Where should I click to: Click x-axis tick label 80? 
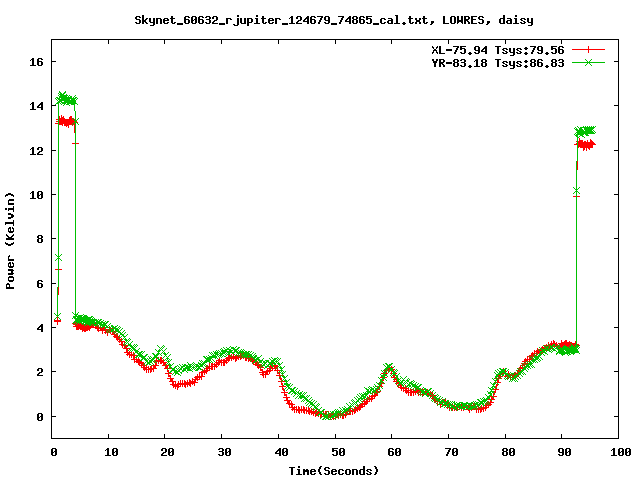[x=508, y=452]
